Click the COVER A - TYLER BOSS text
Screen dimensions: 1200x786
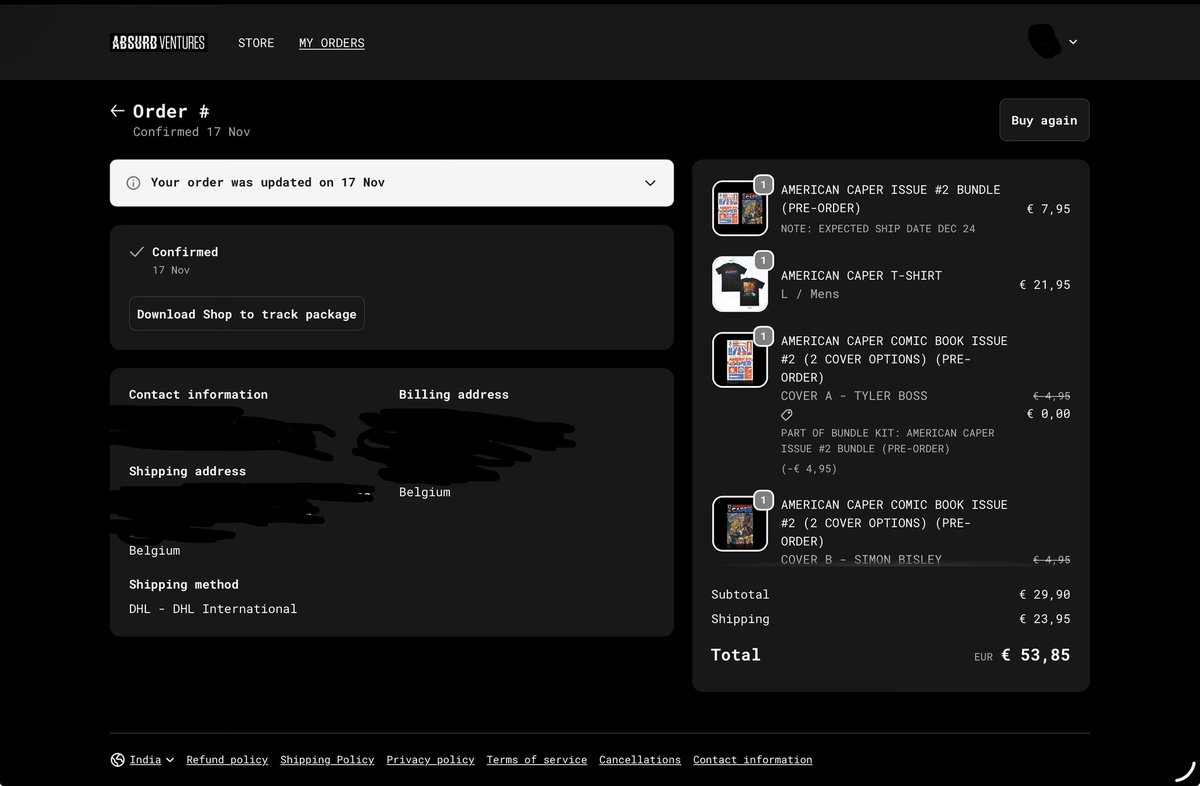[854, 396]
